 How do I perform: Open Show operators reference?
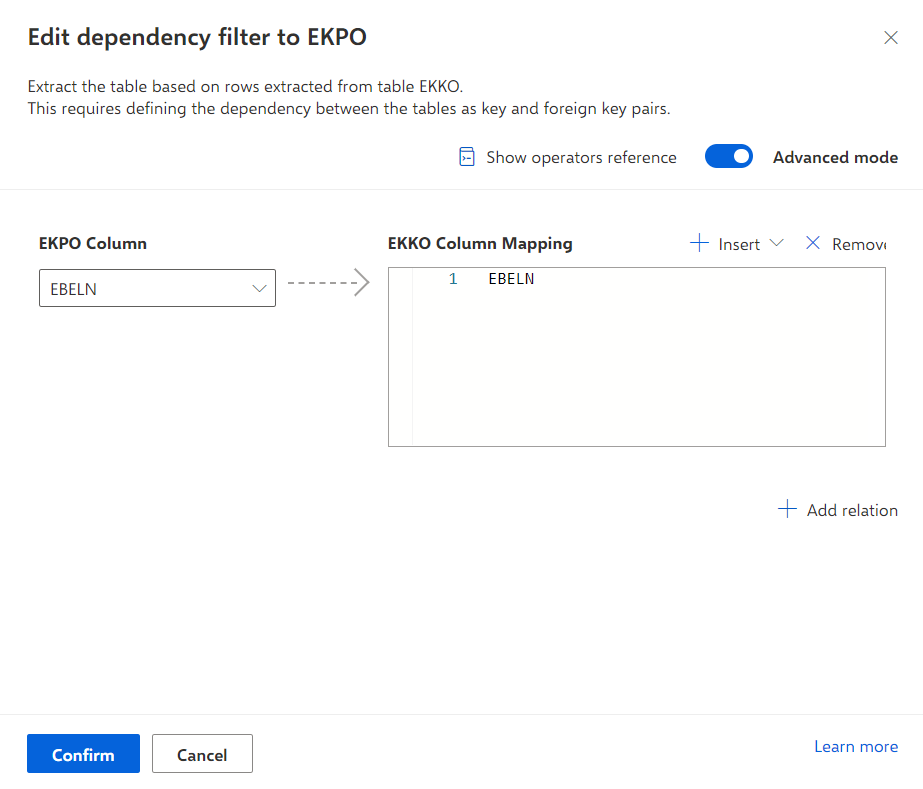click(581, 157)
